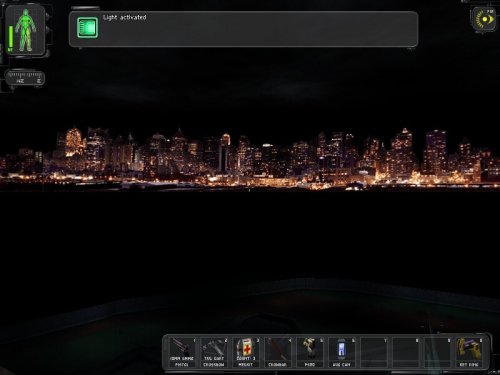Click the green body health figure

(25, 30)
